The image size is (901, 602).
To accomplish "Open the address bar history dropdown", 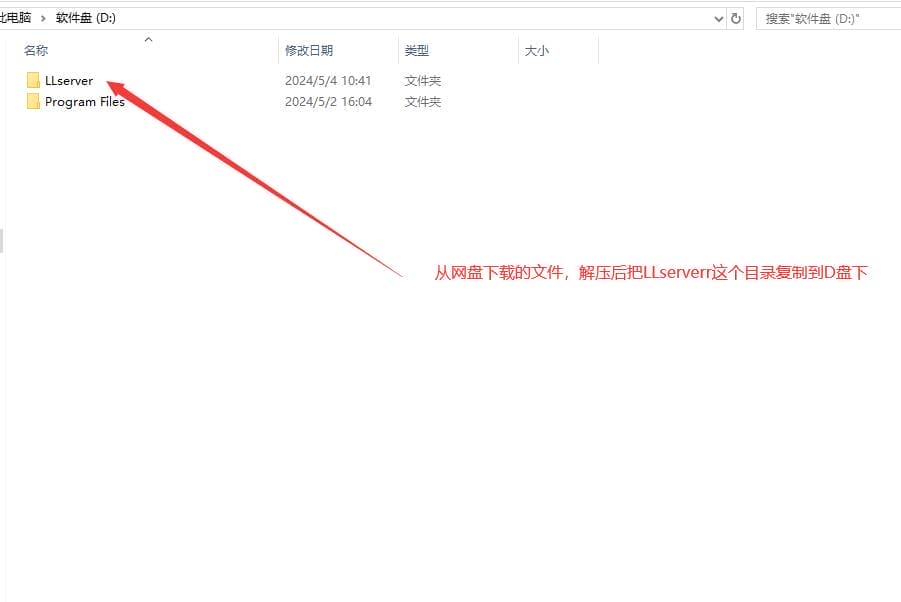I will tap(719, 18).
